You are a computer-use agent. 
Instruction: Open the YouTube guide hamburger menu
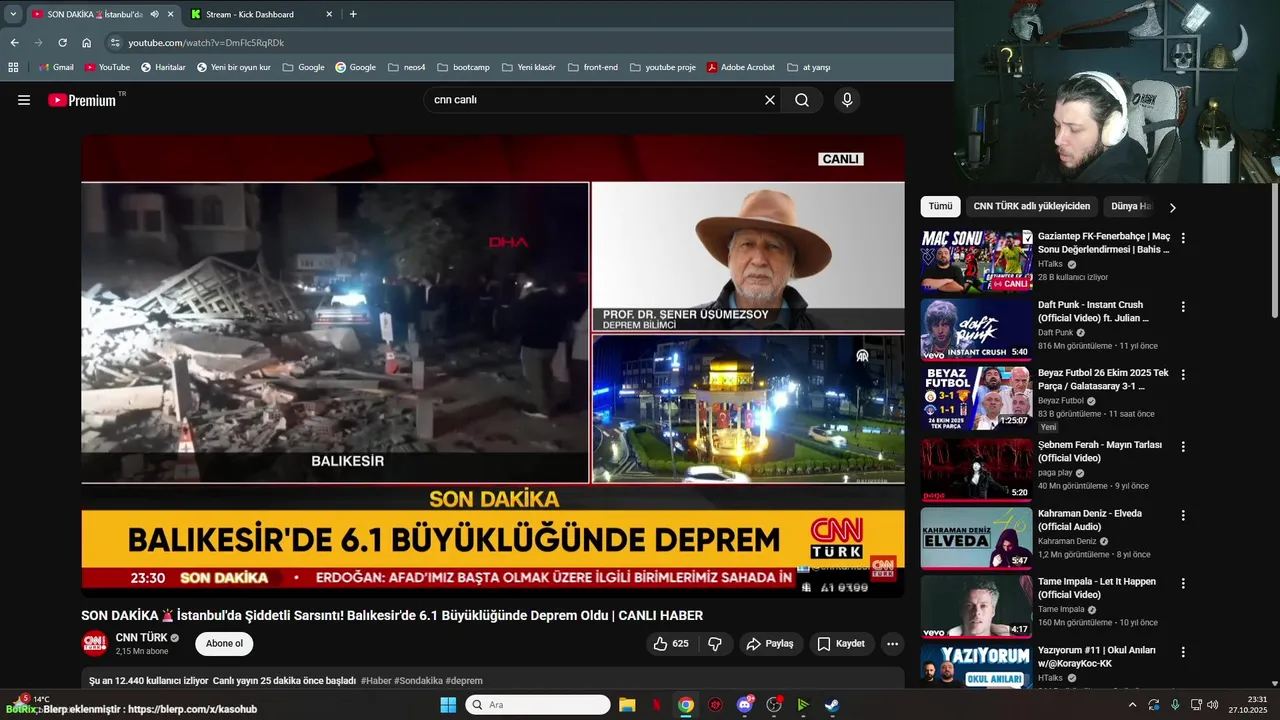[x=24, y=100]
